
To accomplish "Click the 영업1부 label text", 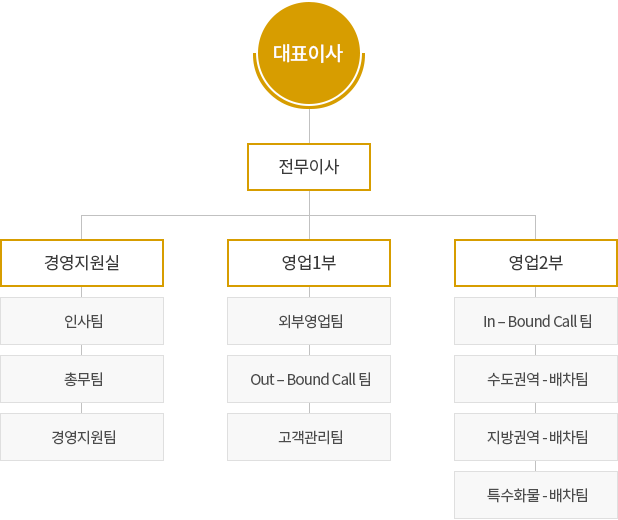I will pyautogui.click(x=309, y=263).
